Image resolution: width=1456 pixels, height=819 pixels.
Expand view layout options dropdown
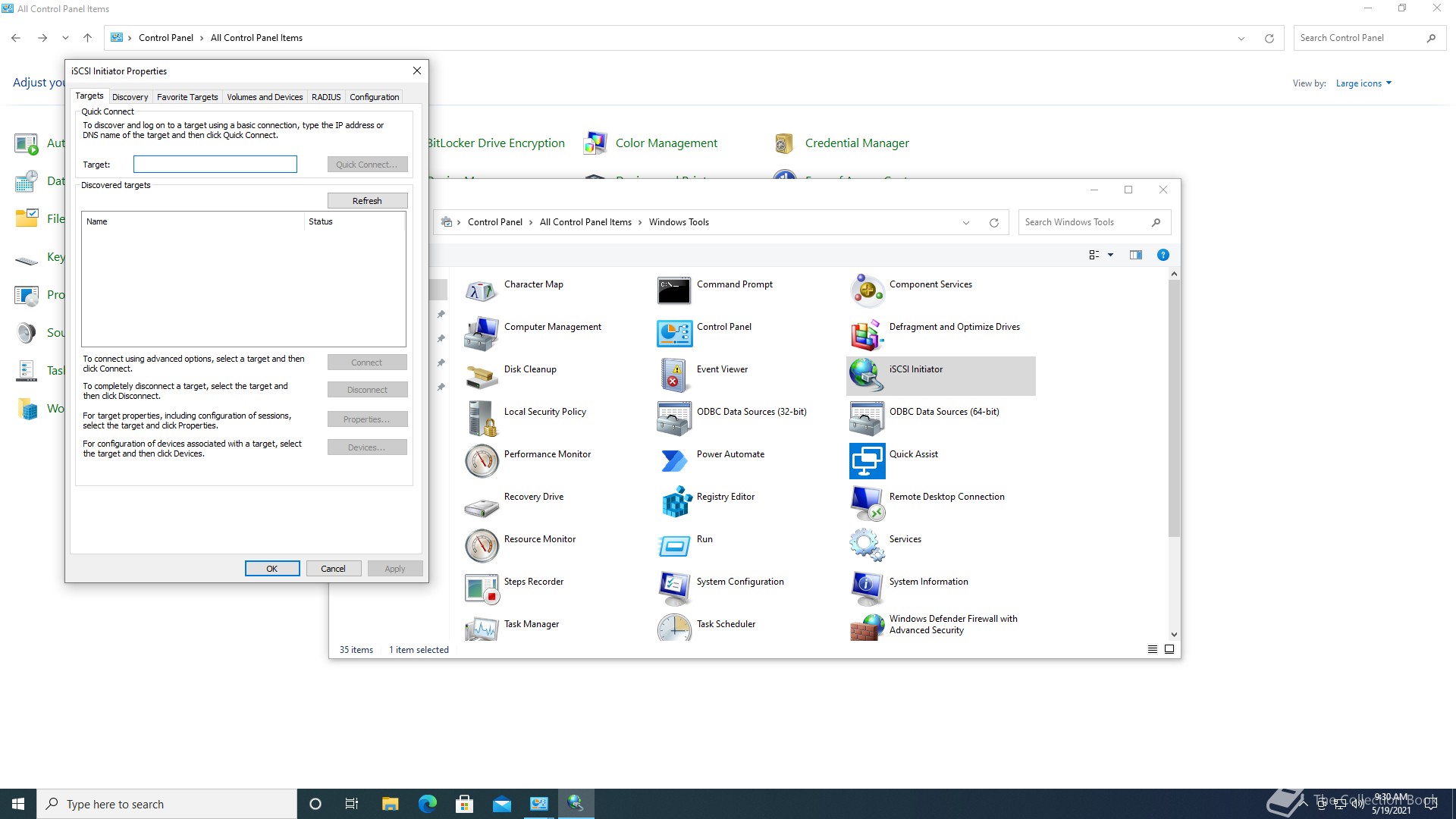point(1110,255)
